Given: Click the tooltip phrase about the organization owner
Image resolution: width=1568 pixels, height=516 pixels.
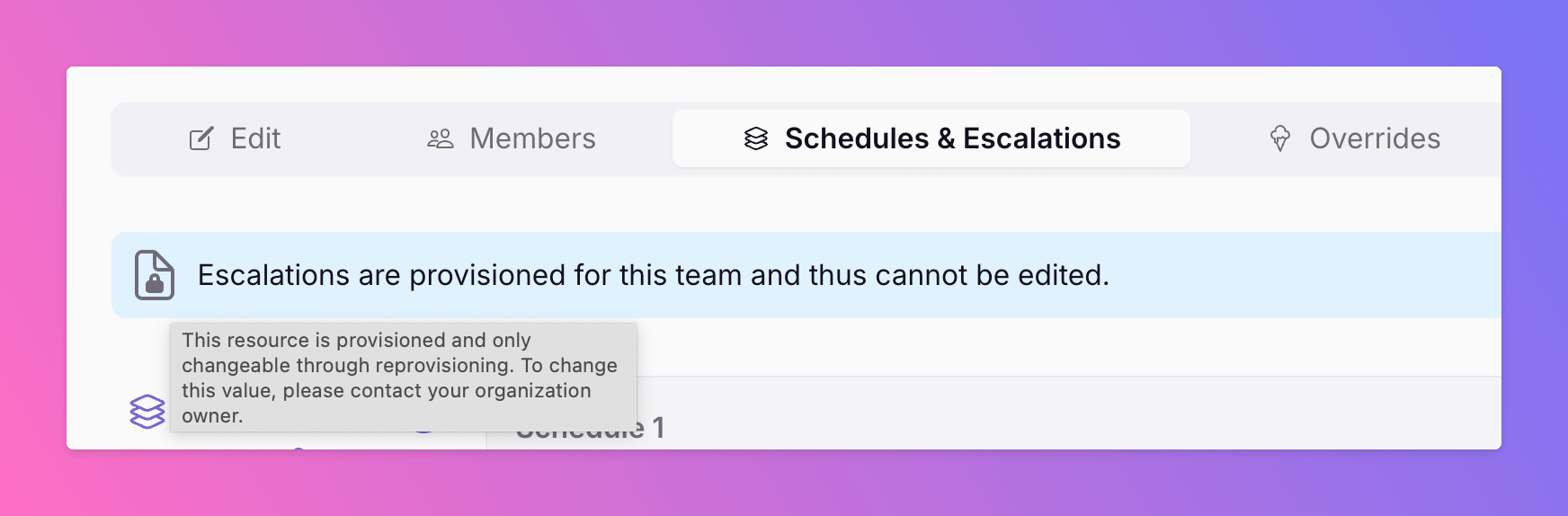Looking at the screenshot, I should [387, 403].
